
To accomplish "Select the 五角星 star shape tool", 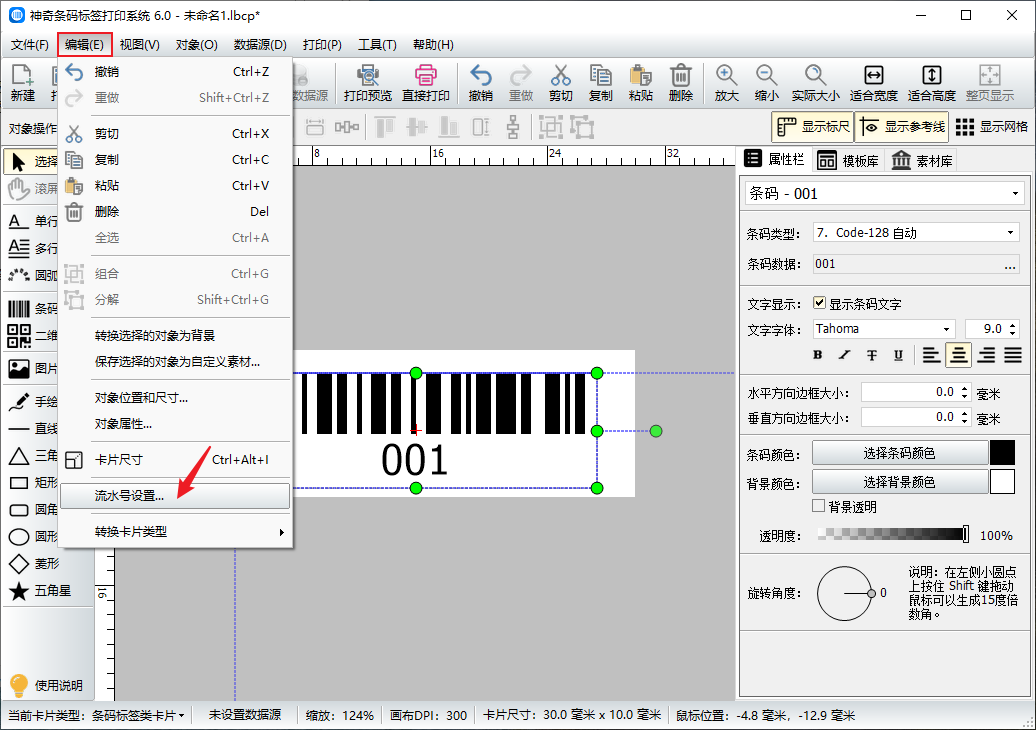I will 40,591.
